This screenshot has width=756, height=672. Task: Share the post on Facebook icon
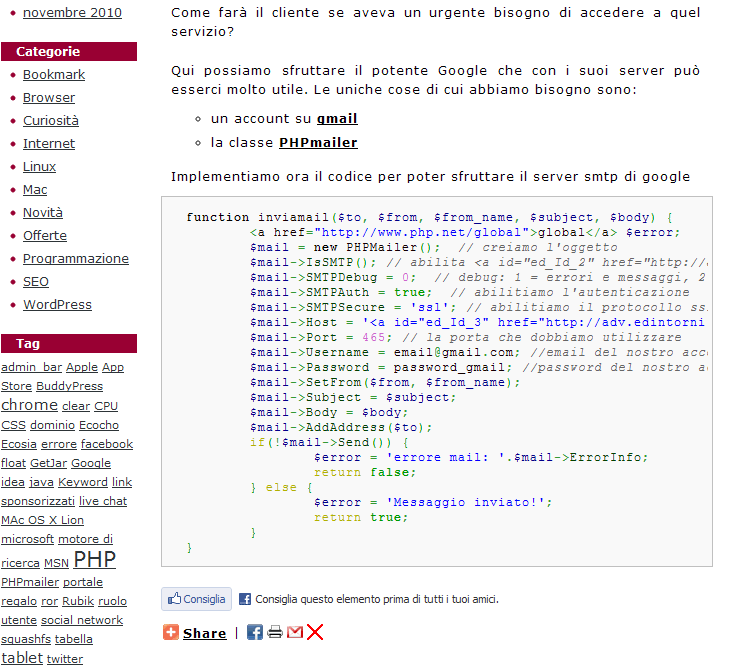[x=255, y=632]
